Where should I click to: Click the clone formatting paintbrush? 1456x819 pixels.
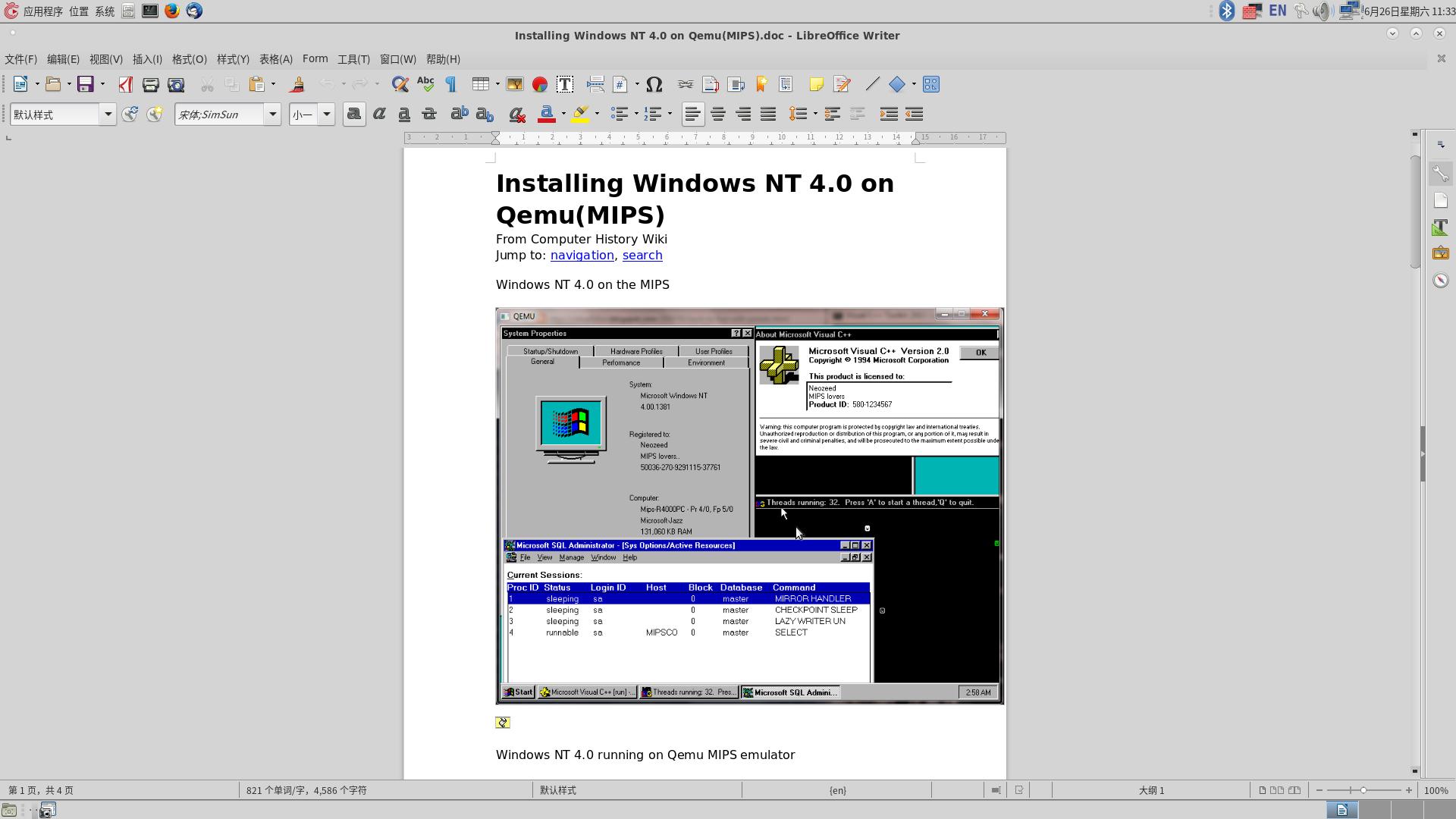tap(297, 84)
